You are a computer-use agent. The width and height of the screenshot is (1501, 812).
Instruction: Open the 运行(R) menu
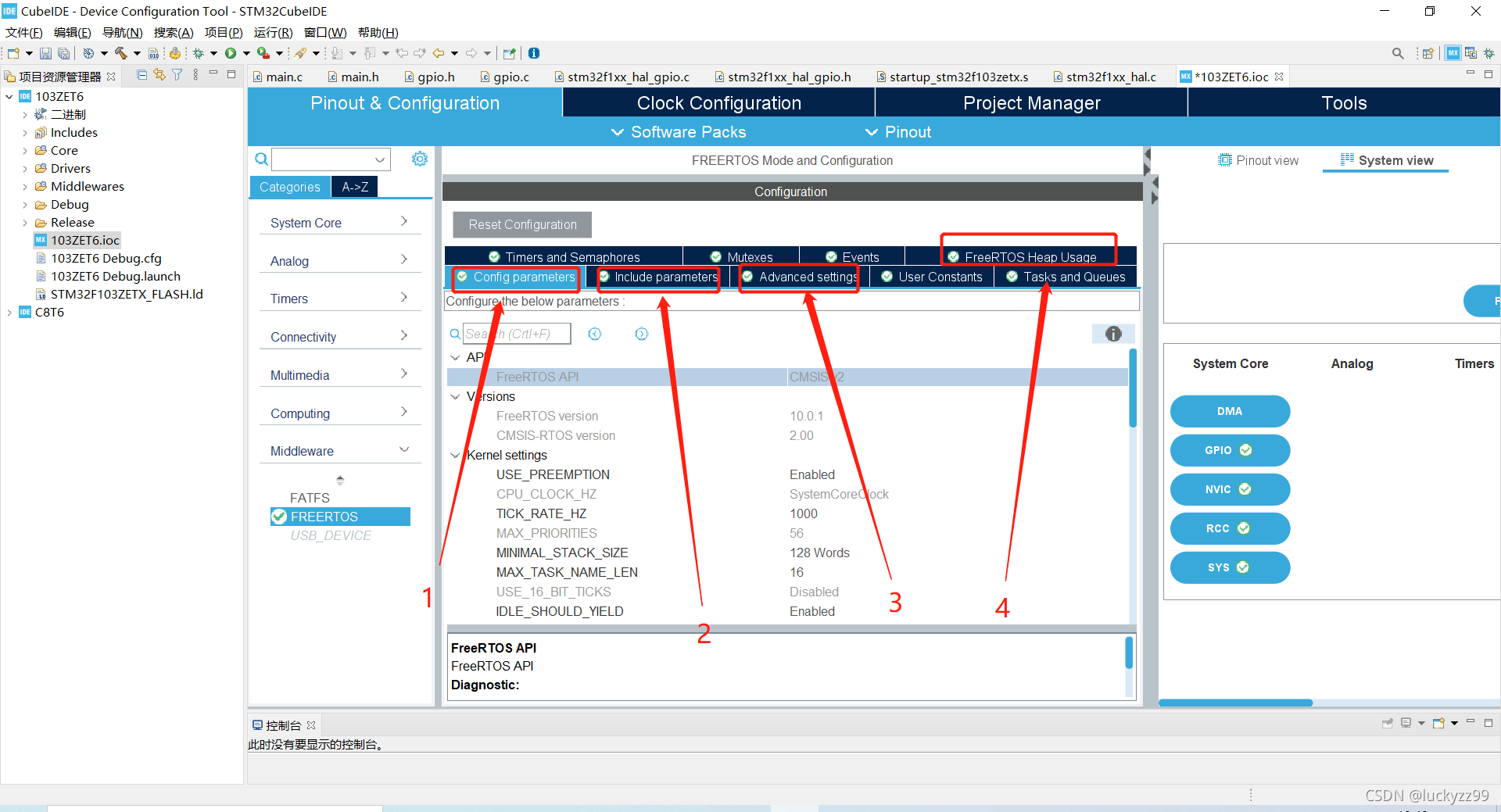tap(273, 32)
